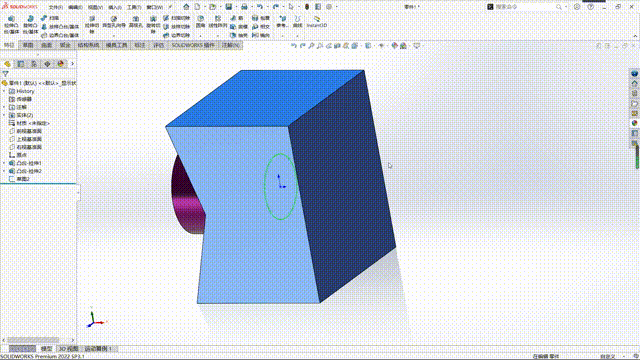The image size is (640, 360).
Task: Select the Swept Cut tool
Action: coord(177,18)
